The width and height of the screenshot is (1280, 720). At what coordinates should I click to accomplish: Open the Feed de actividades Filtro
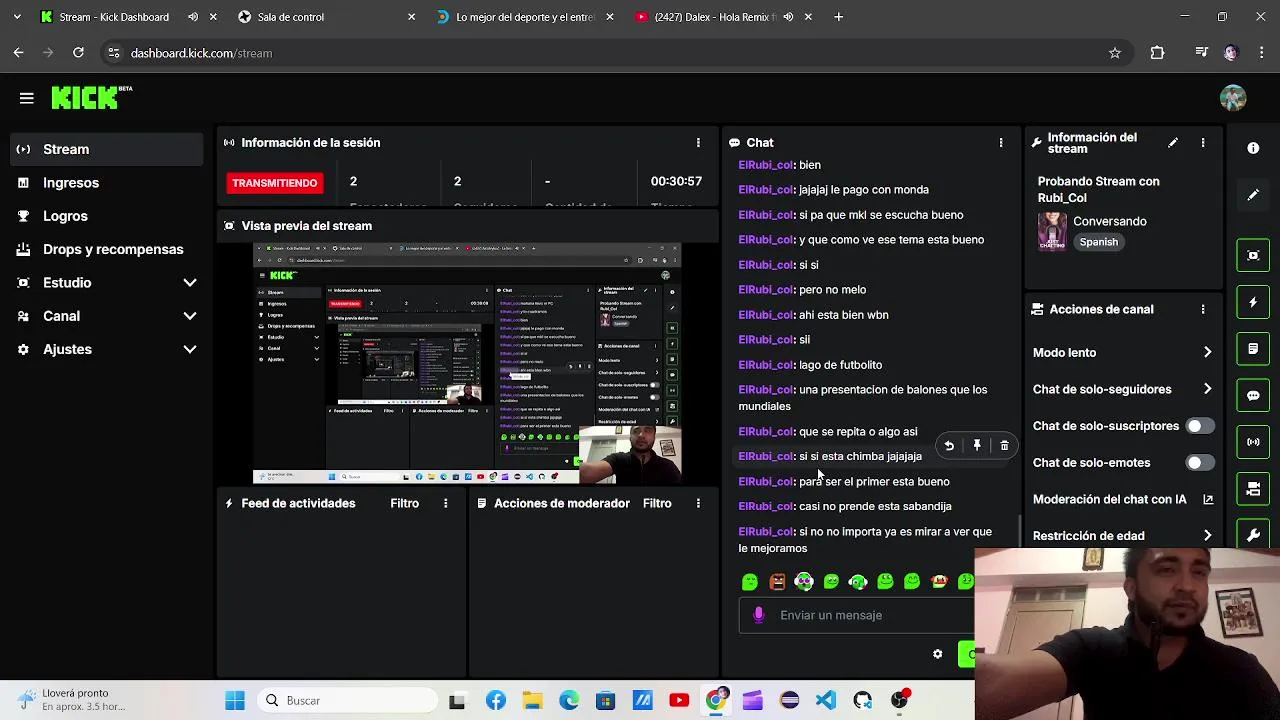(405, 504)
